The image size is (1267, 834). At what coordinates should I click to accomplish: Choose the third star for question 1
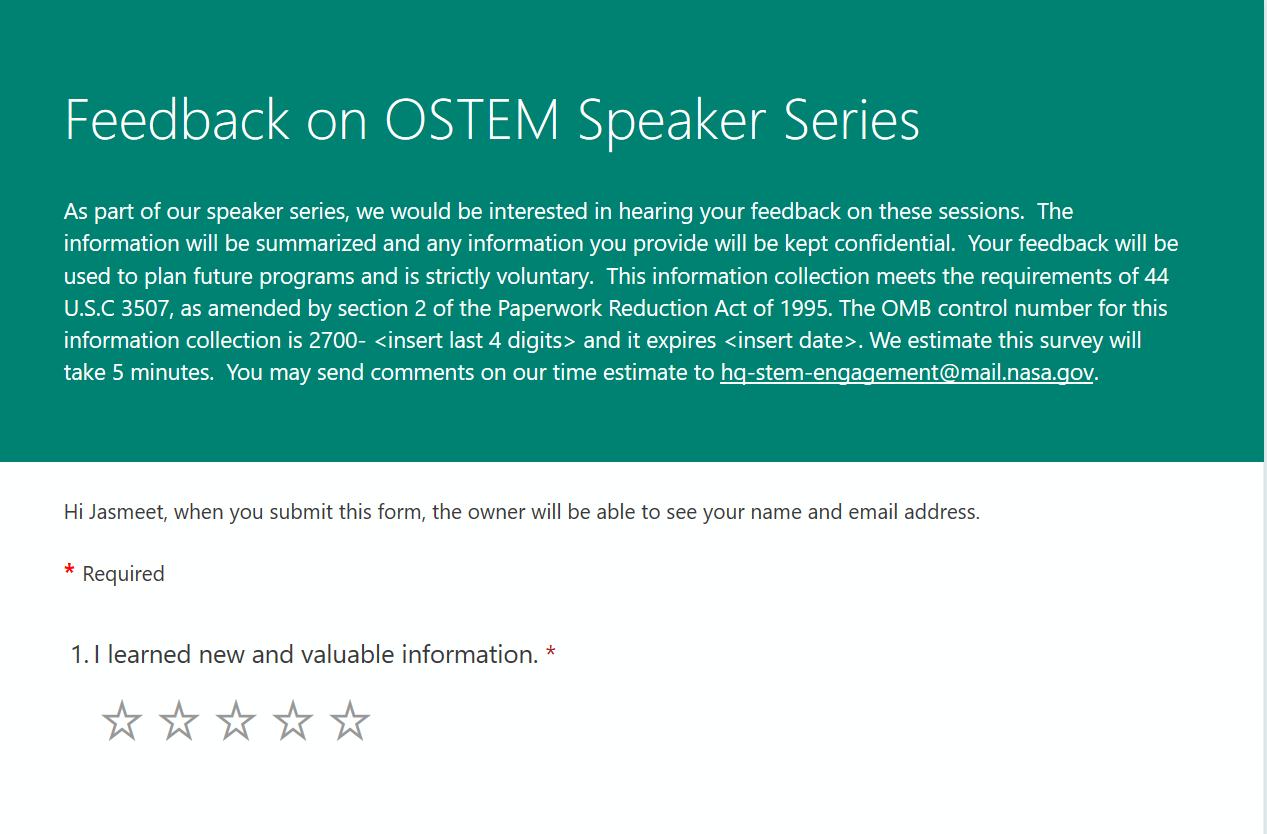coord(236,721)
